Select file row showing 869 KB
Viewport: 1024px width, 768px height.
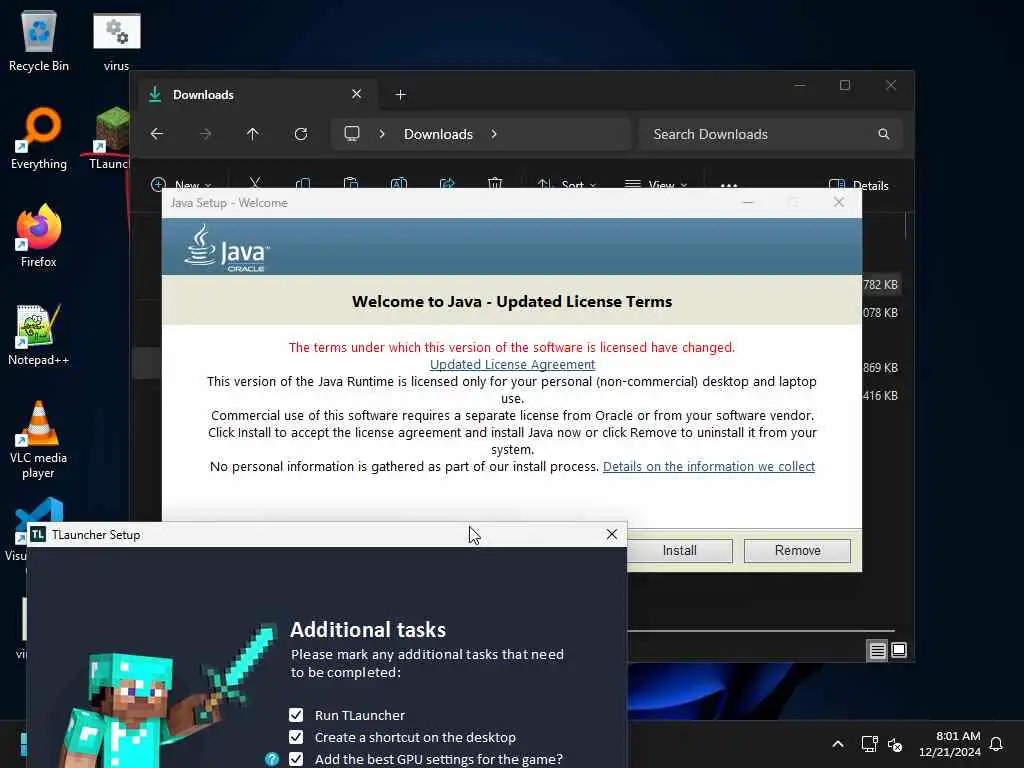(880, 368)
